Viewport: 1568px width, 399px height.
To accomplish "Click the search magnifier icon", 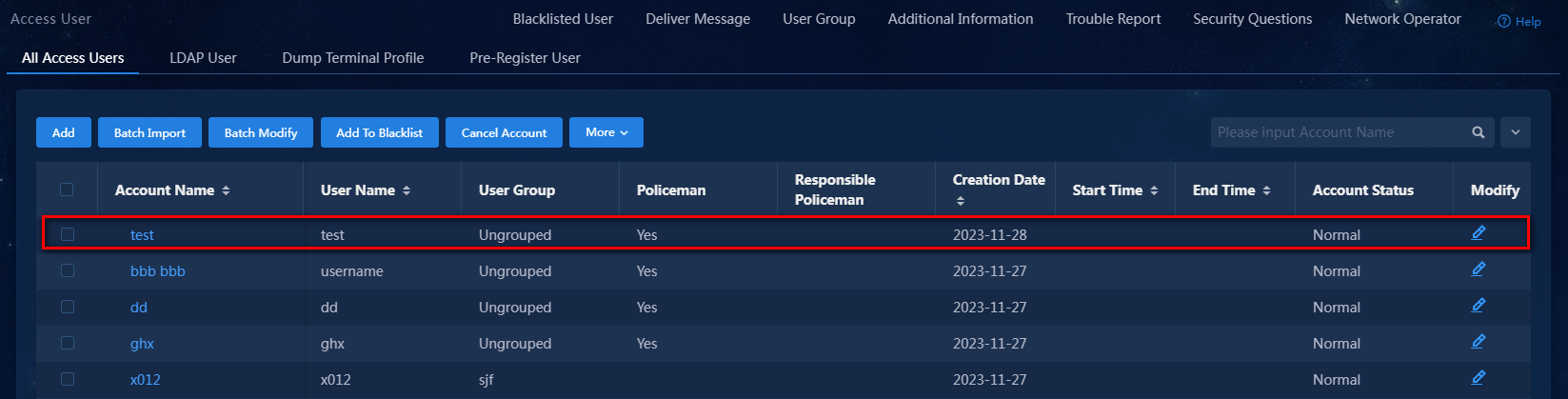I will 1478,132.
